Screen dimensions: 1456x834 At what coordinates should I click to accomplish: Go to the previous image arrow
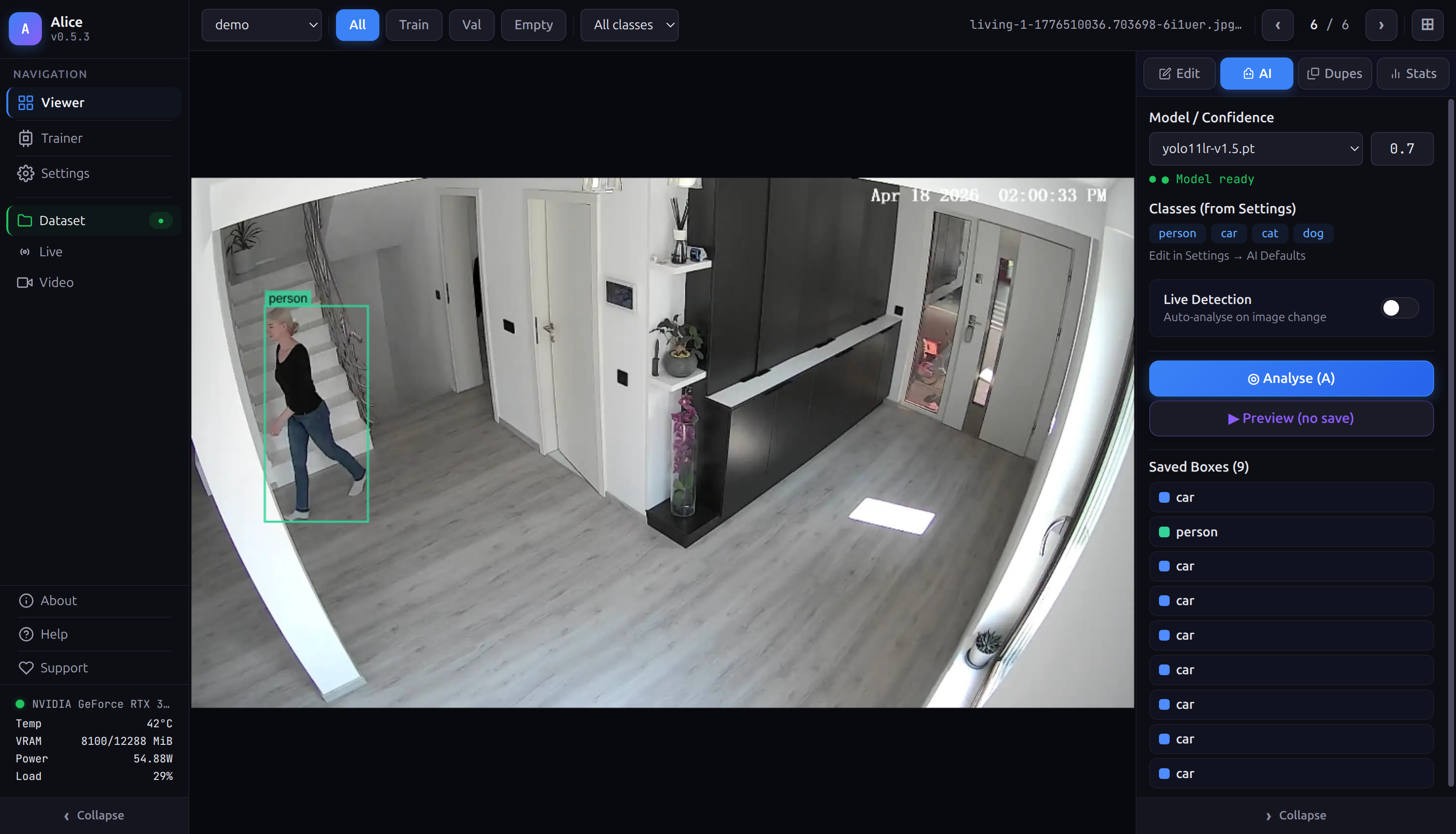[1277, 25]
